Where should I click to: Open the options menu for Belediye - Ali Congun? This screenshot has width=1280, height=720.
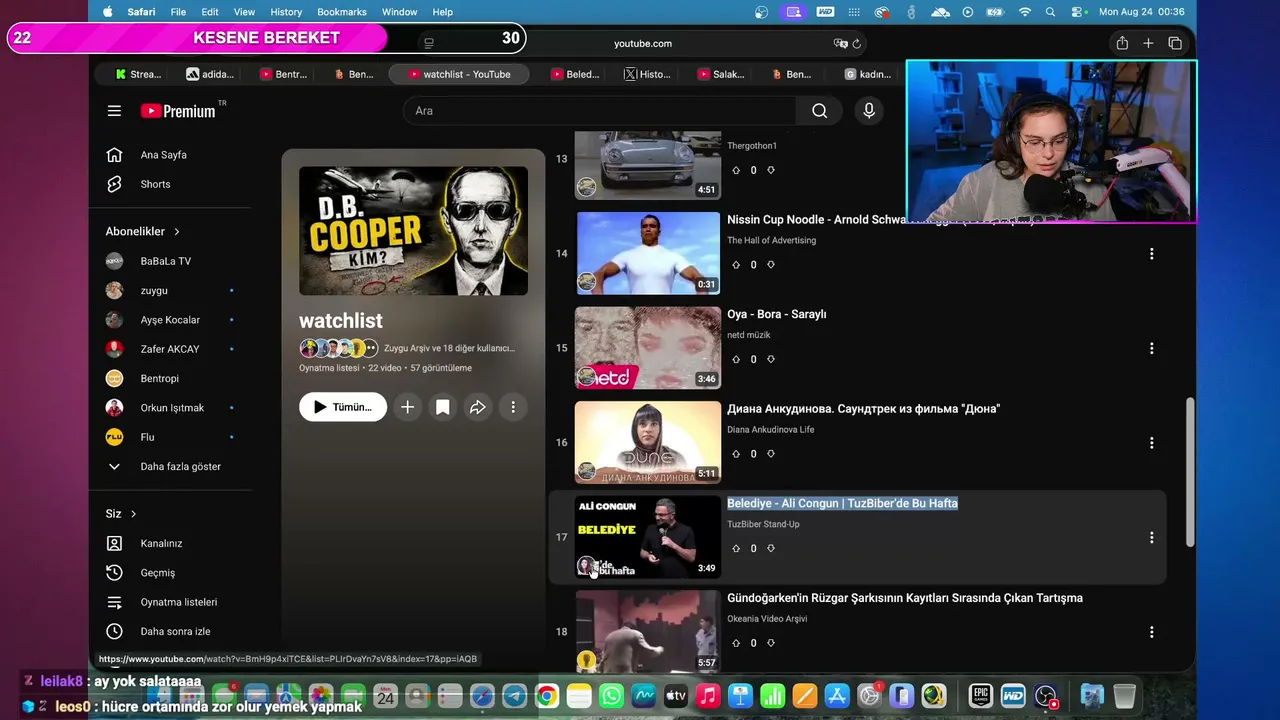click(x=1151, y=537)
